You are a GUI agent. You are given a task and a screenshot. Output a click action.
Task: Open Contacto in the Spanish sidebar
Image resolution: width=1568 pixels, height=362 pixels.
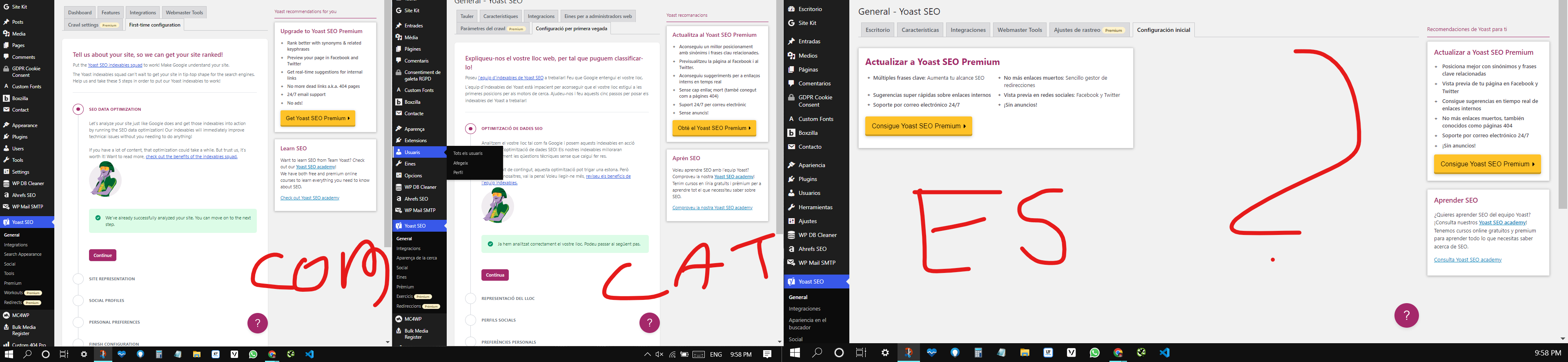pos(810,147)
